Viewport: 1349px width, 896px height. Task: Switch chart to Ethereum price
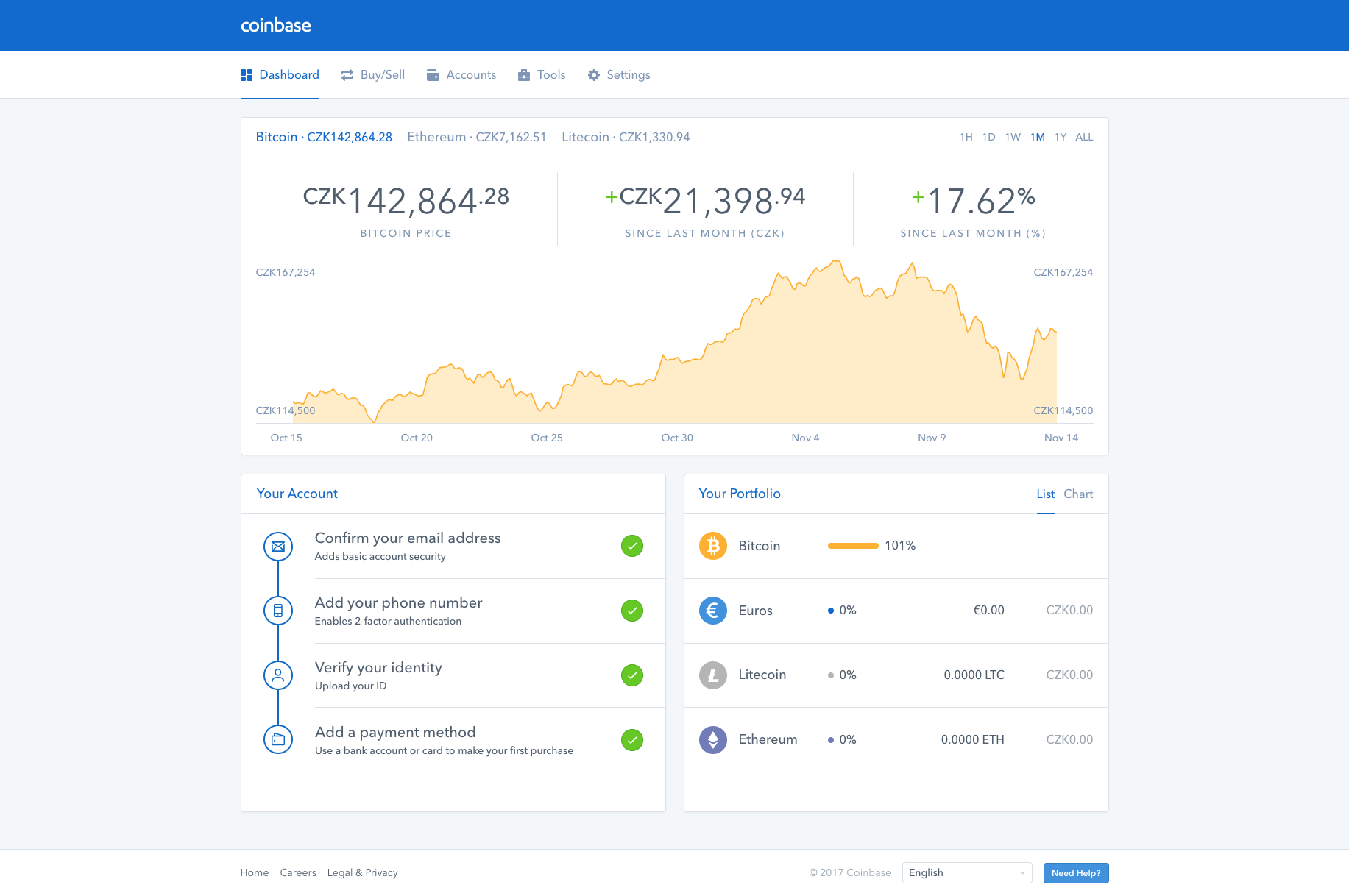(477, 137)
